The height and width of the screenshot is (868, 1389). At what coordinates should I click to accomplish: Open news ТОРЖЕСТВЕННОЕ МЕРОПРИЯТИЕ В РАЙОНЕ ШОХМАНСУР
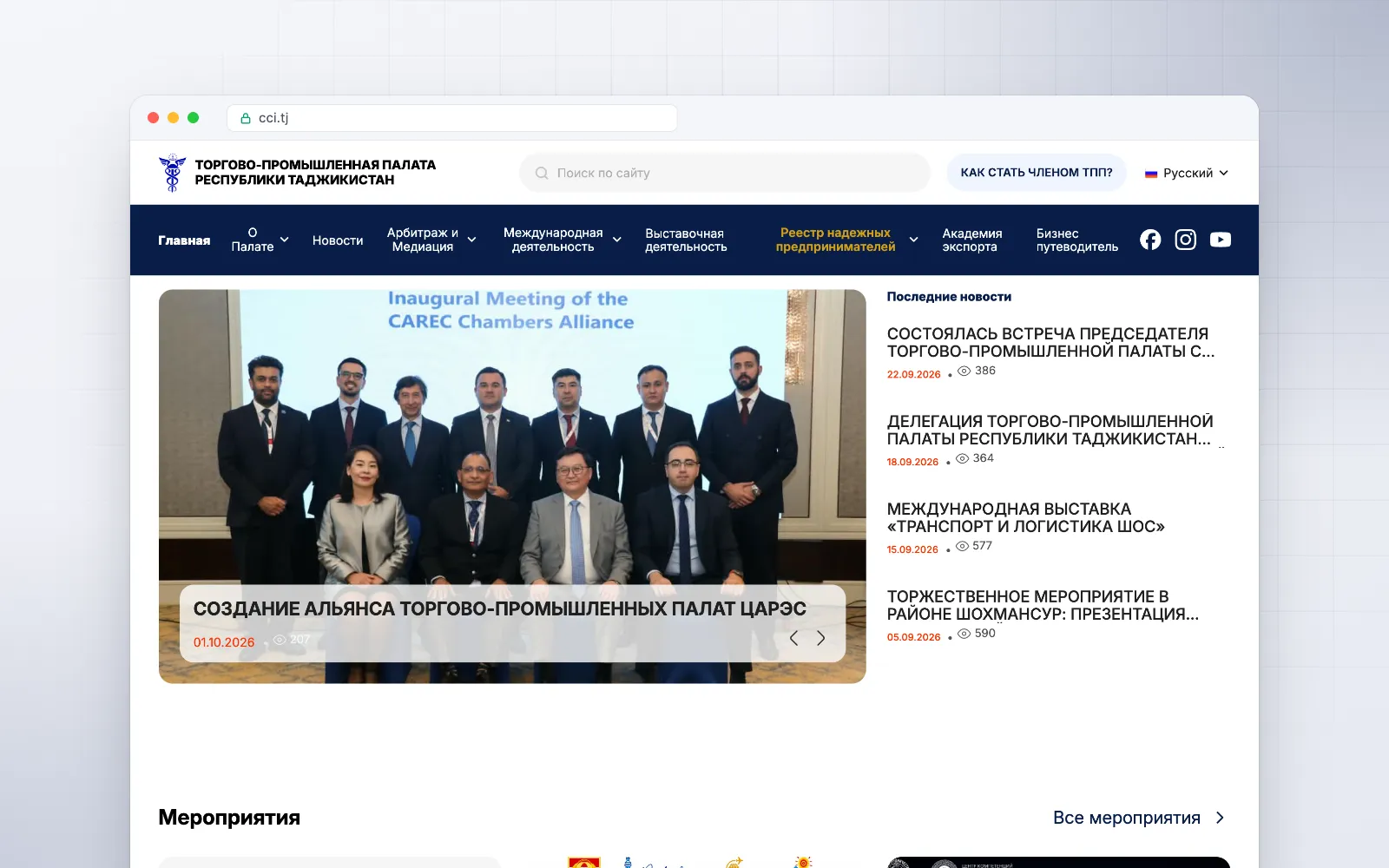click(x=1043, y=606)
